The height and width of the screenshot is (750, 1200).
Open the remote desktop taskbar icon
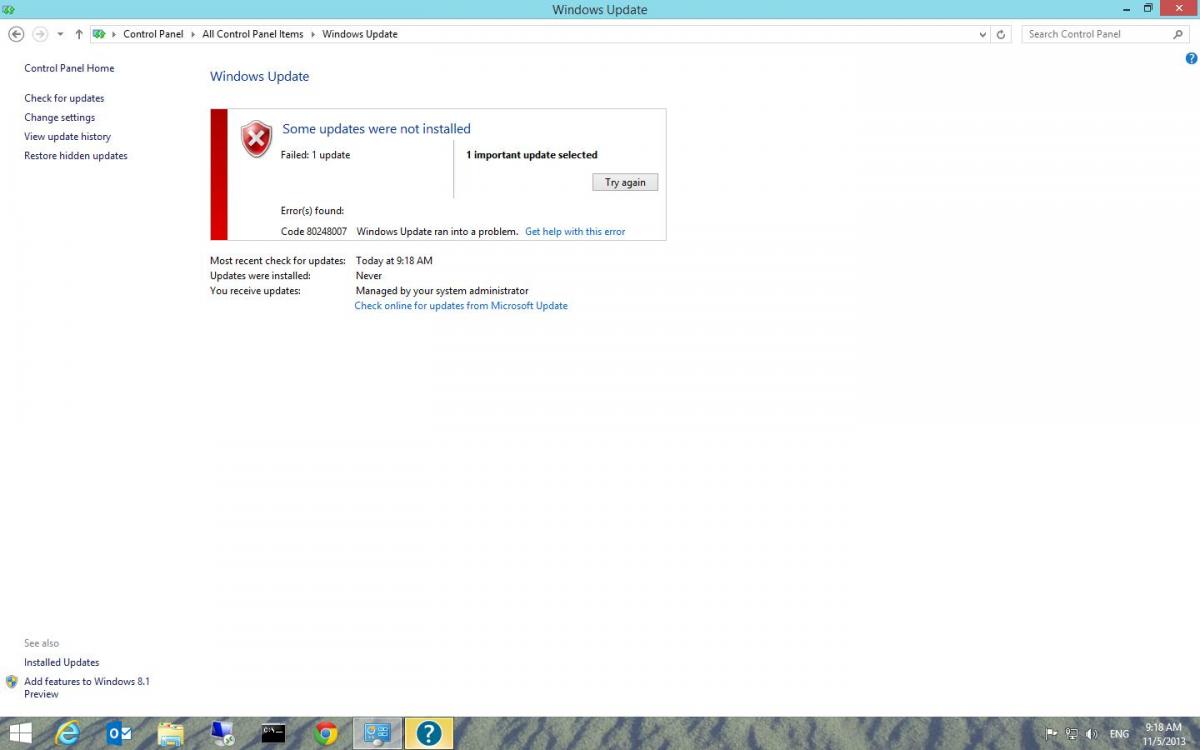pyautogui.click(x=223, y=733)
